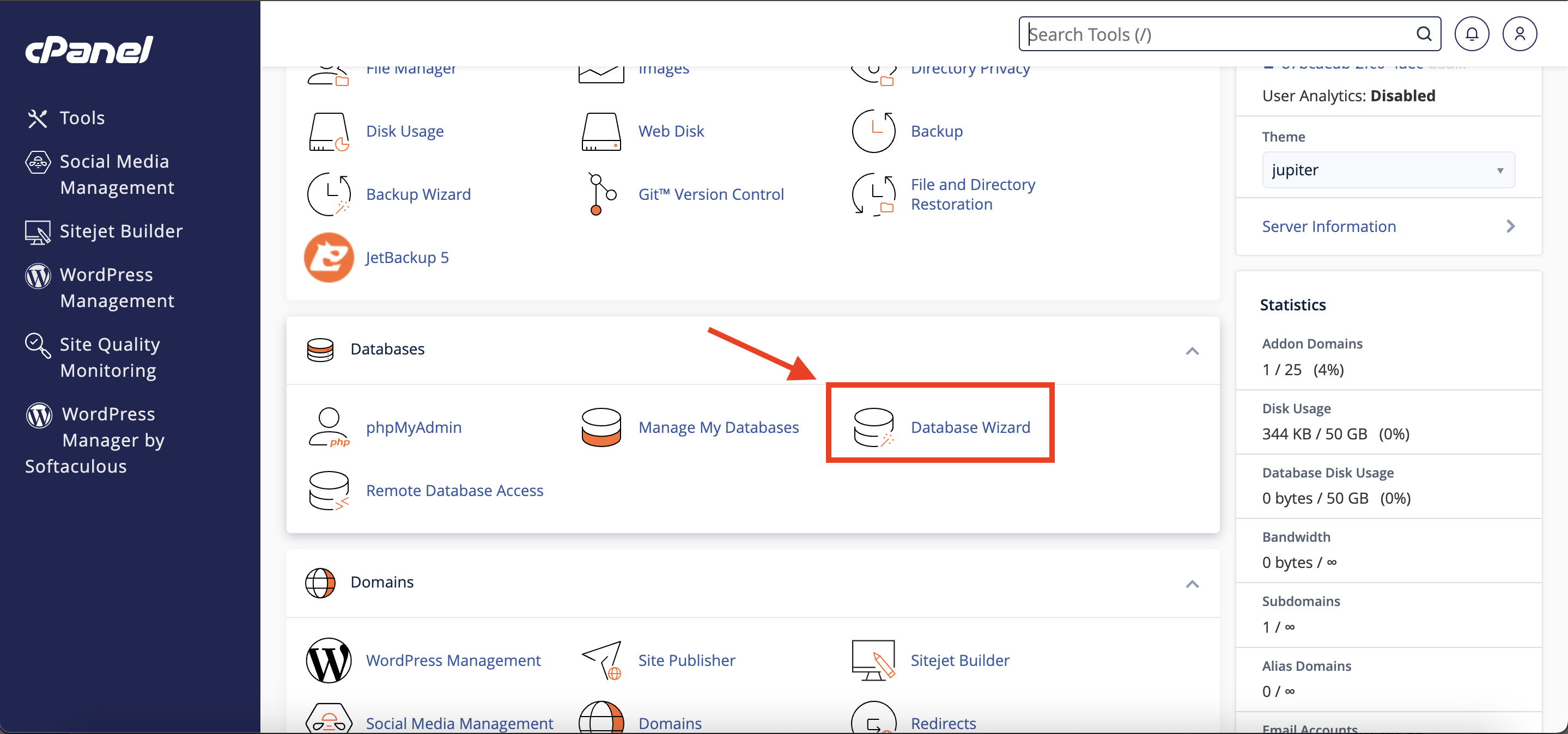Open Manage My Databases link
1568x734 pixels.
click(x=718, y=427)
